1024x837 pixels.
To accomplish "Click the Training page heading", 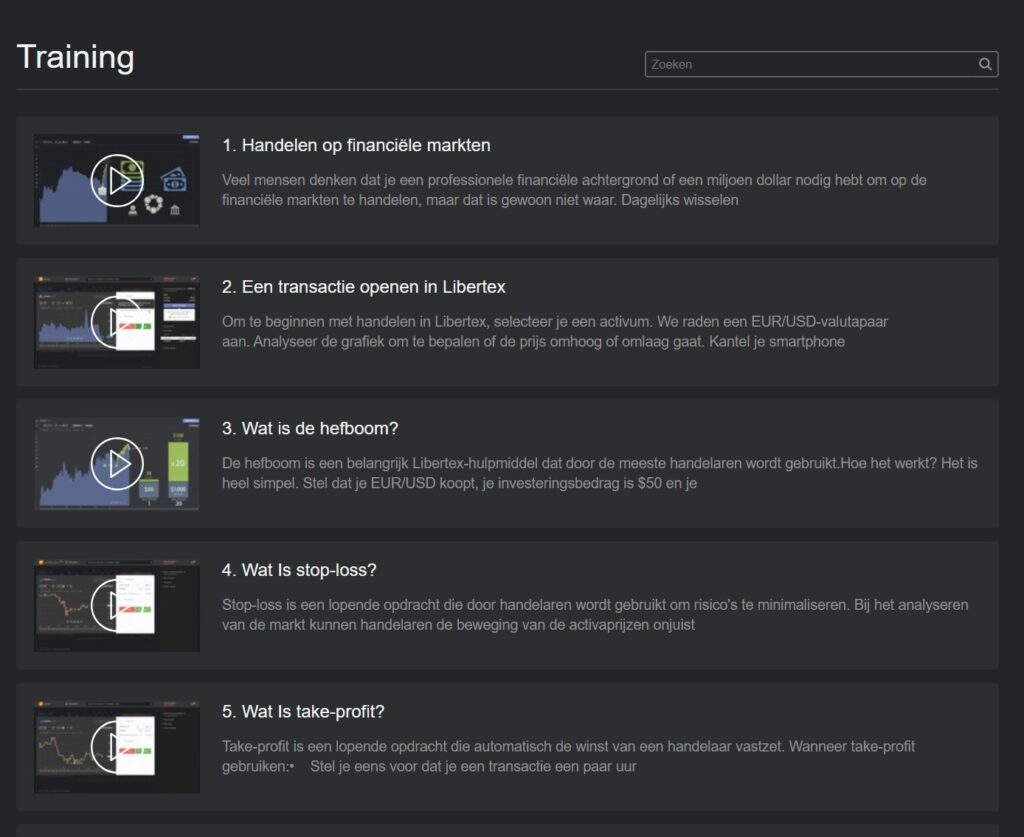I will 75,57.
